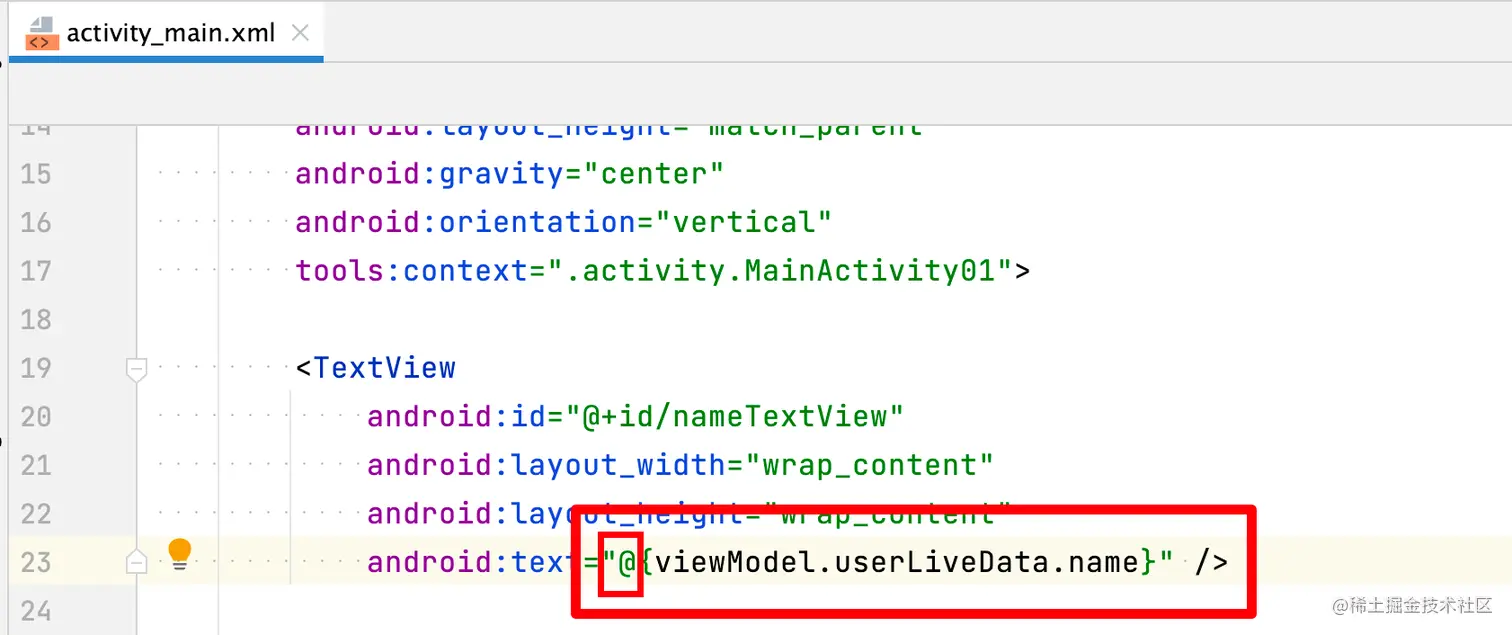The image size is (1512, 635).
Task: Click the viewModel.userLiveData.name binding expression
Action: click(x=897, y=562)
